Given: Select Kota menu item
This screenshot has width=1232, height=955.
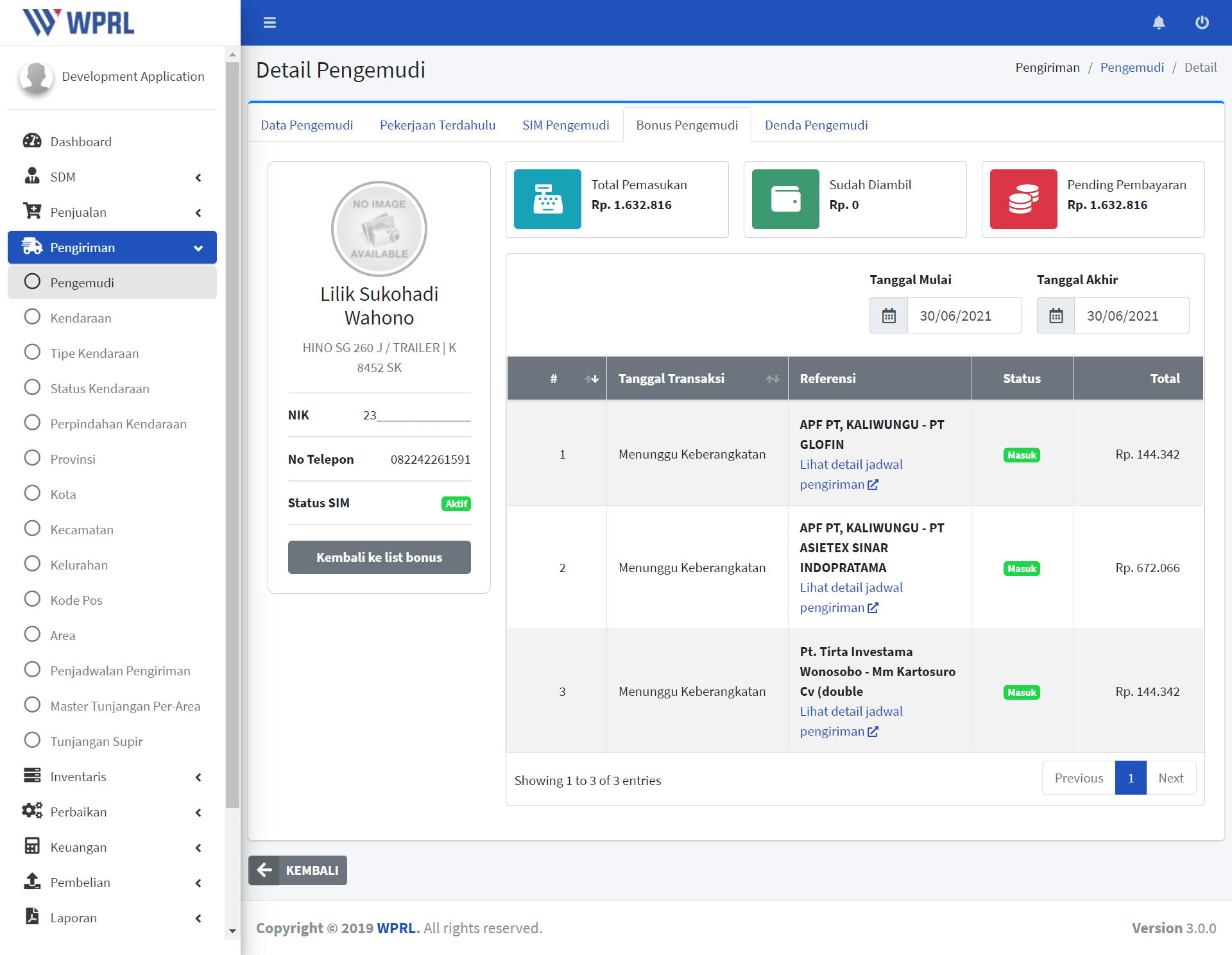Looking at the screenshot, I should pos(112,494).
